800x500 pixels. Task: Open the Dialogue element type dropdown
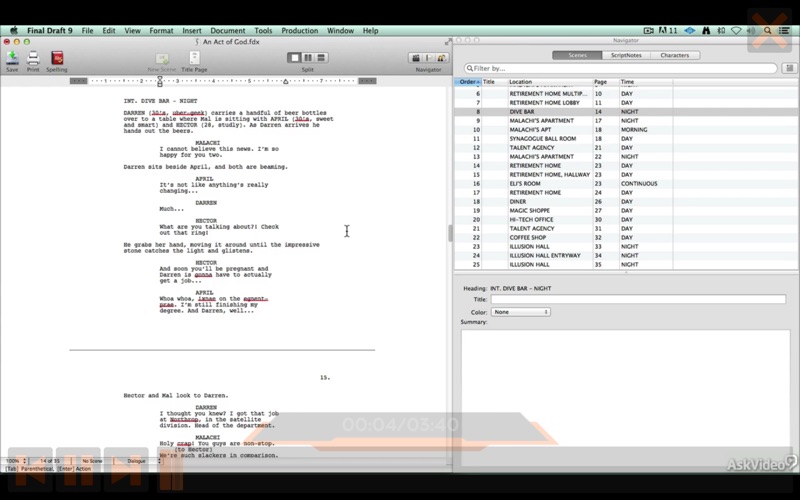[139, 461]
